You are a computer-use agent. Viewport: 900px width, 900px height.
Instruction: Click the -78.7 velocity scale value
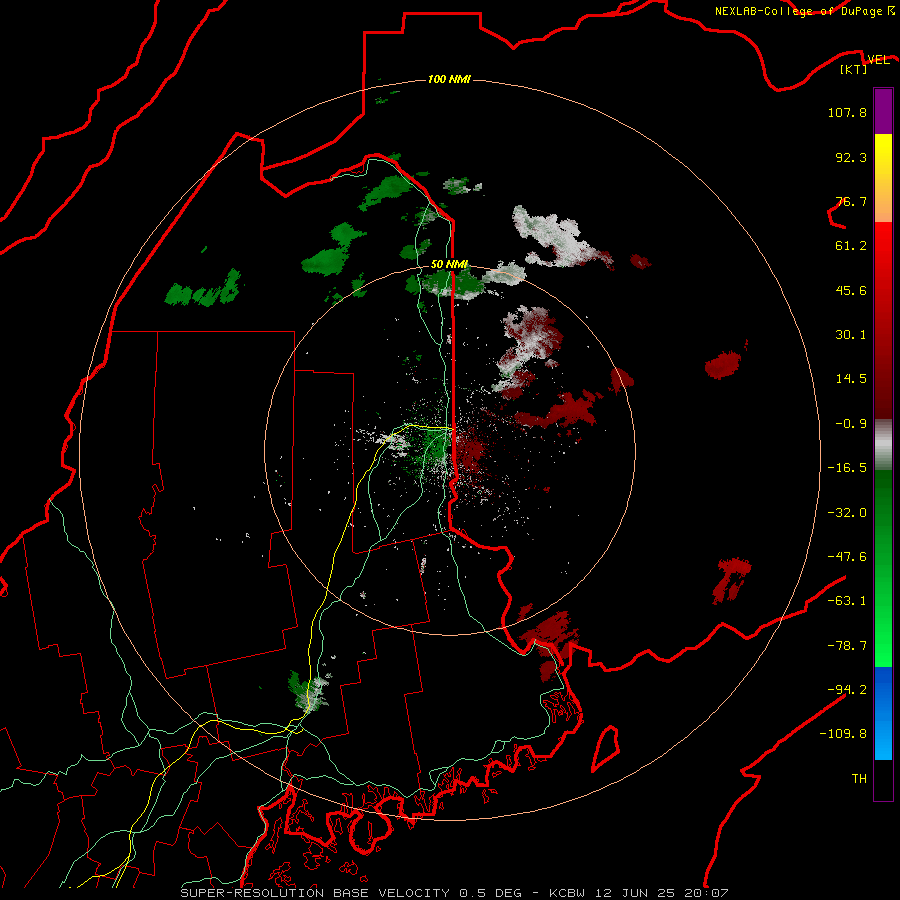(x=847, y=646)
